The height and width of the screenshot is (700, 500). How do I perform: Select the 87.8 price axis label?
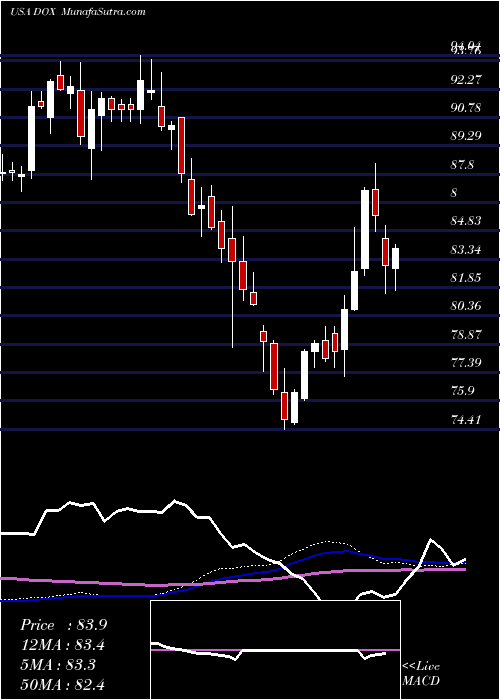click(462, 165)
